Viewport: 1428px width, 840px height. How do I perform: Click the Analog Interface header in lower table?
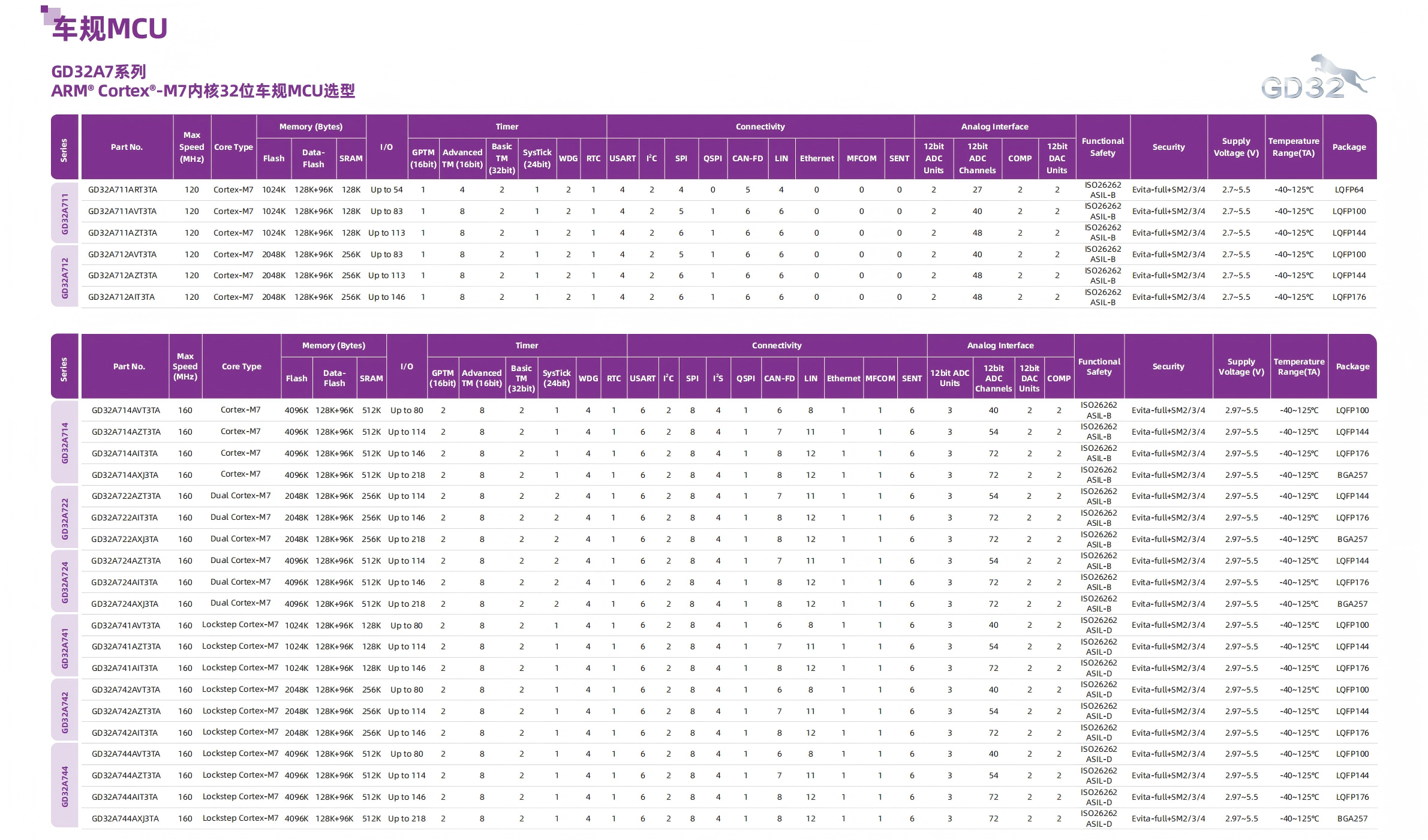[x=1000, y=345]
